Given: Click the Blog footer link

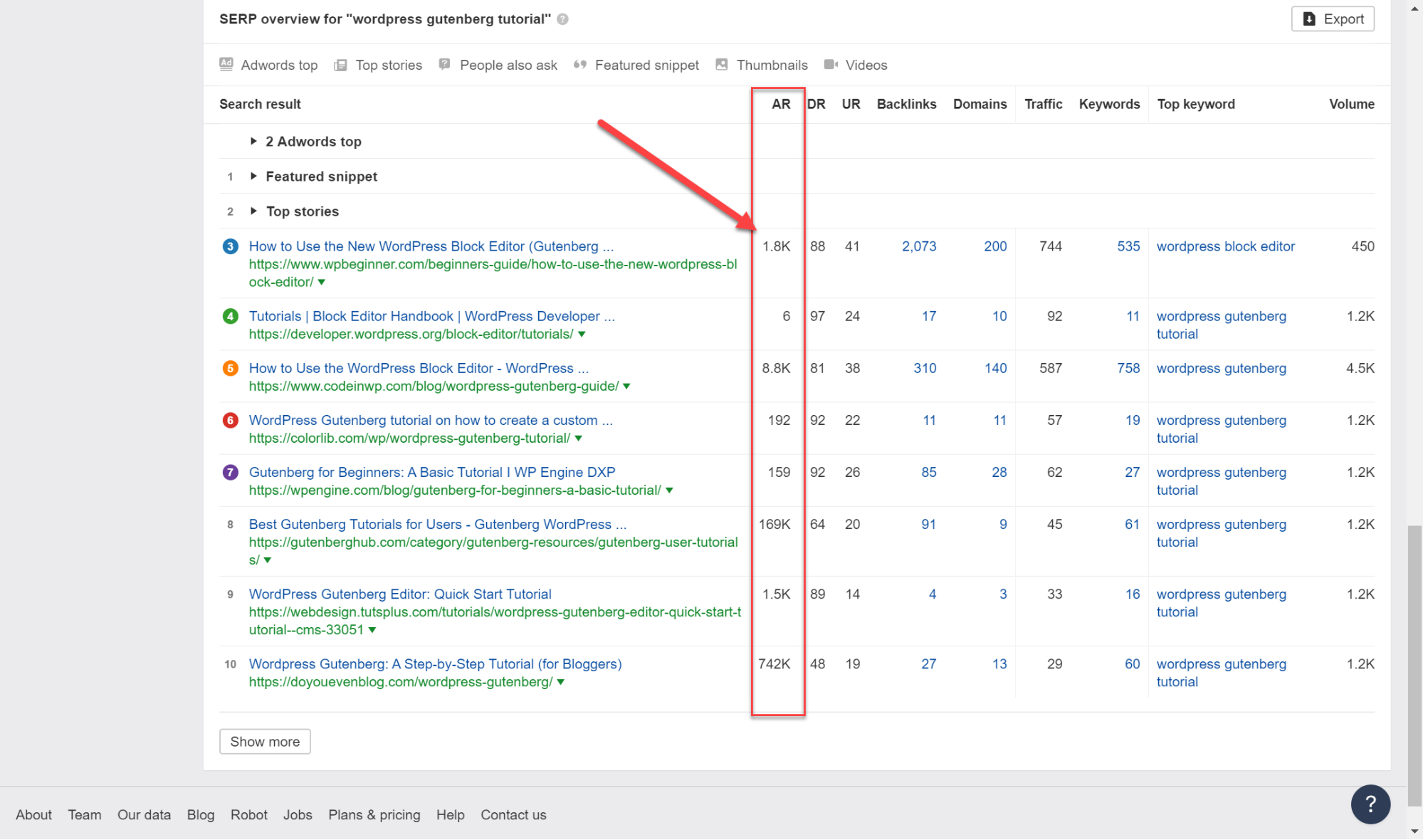Looking at the screenshot, I should [x=201, y=815].
